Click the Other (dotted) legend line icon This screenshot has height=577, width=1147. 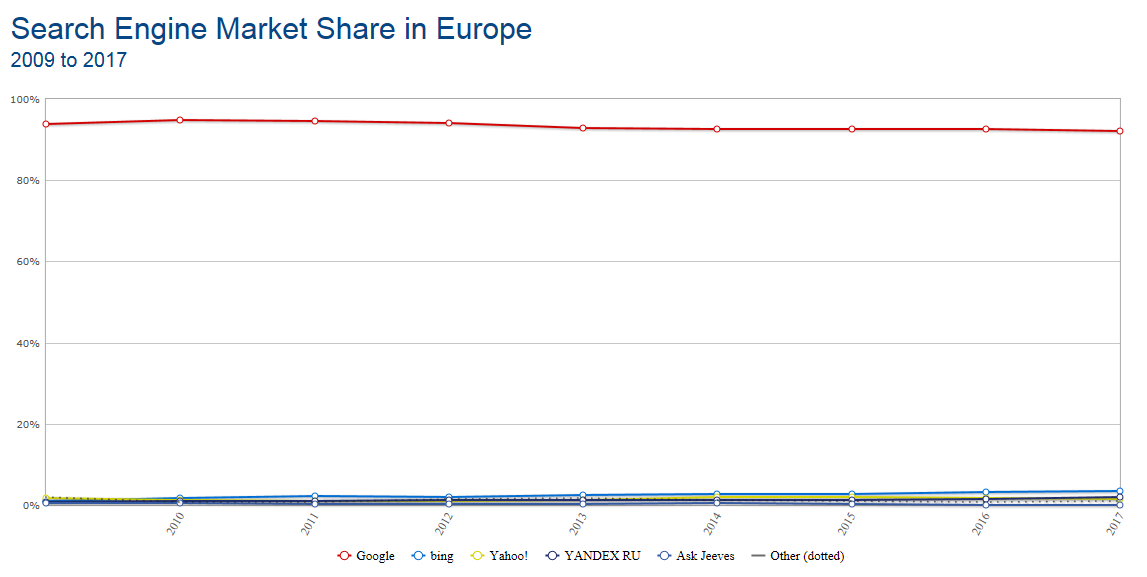758,556
